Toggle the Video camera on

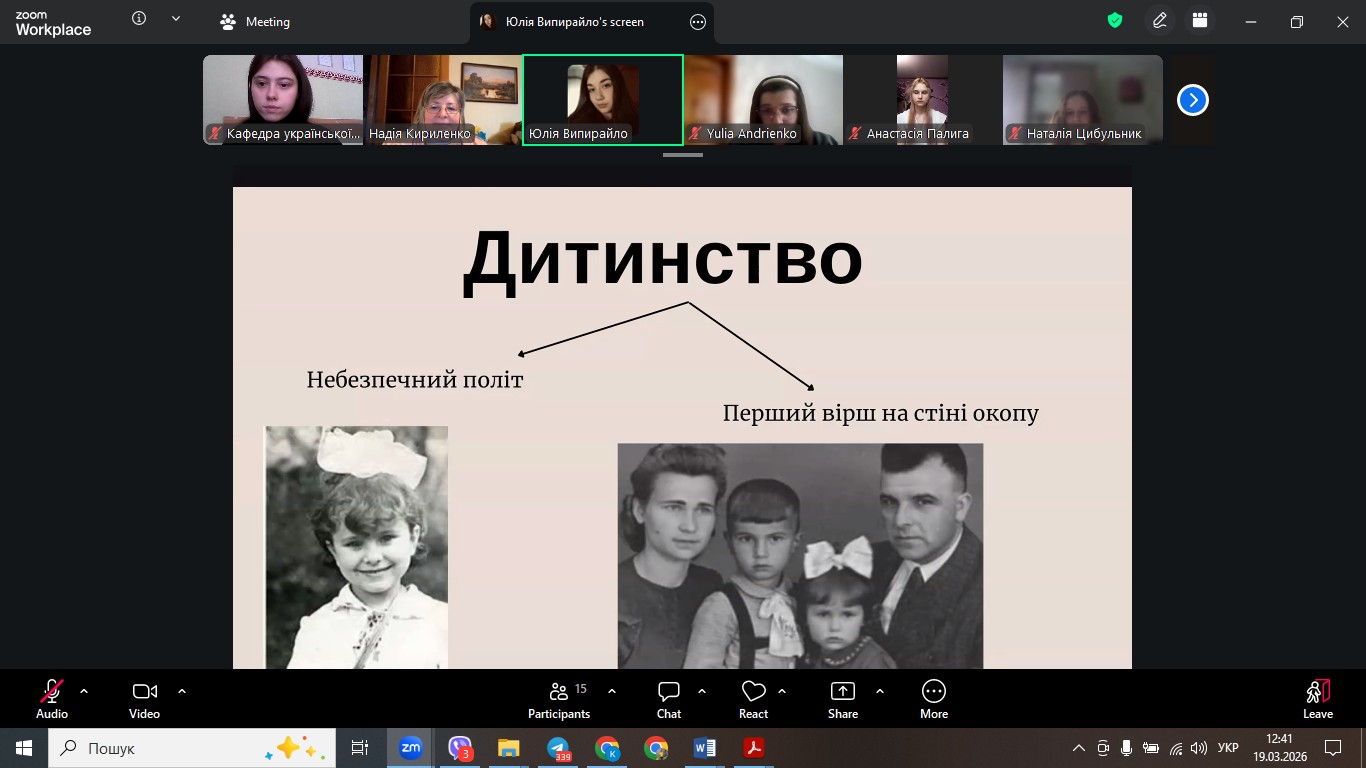[x=144, y=699]
